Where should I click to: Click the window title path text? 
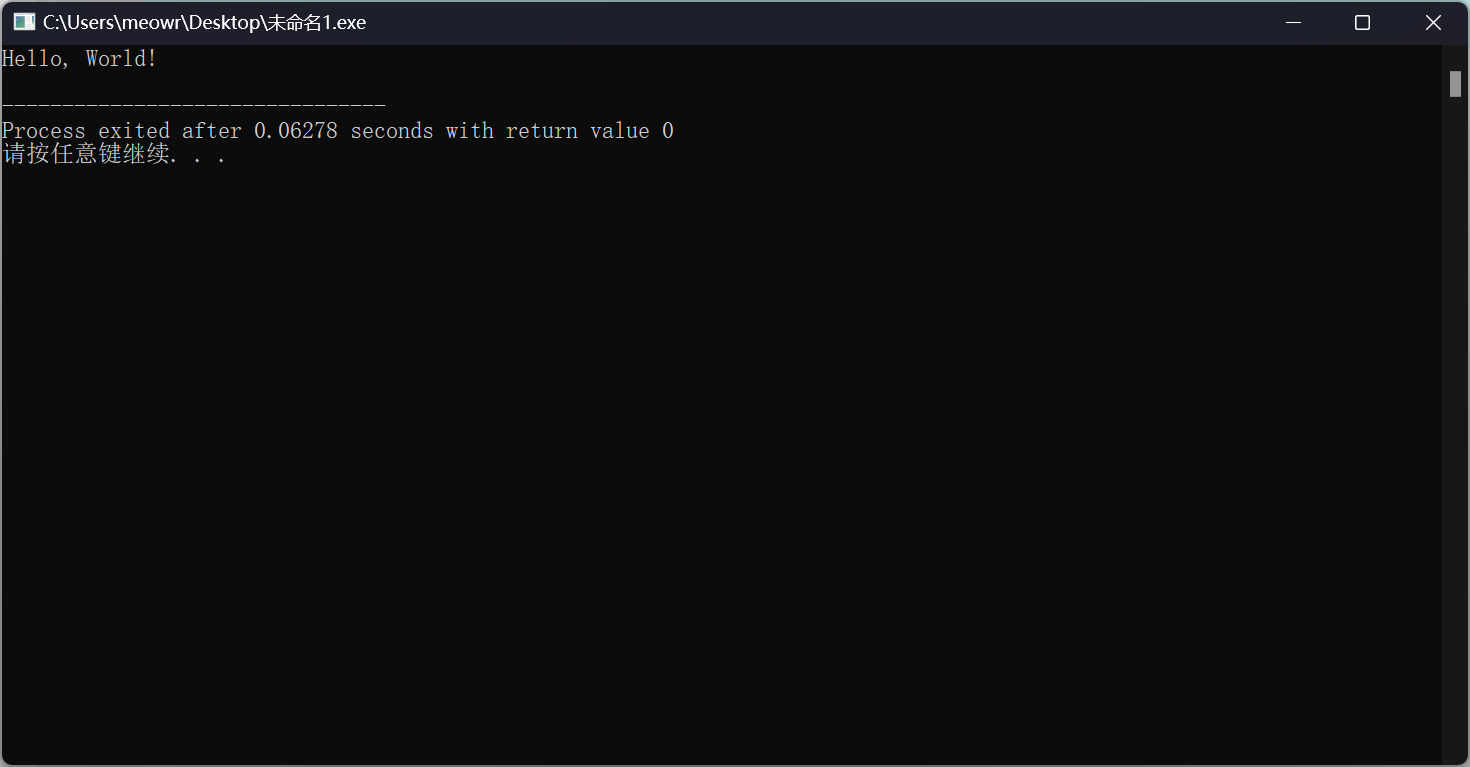204,22
